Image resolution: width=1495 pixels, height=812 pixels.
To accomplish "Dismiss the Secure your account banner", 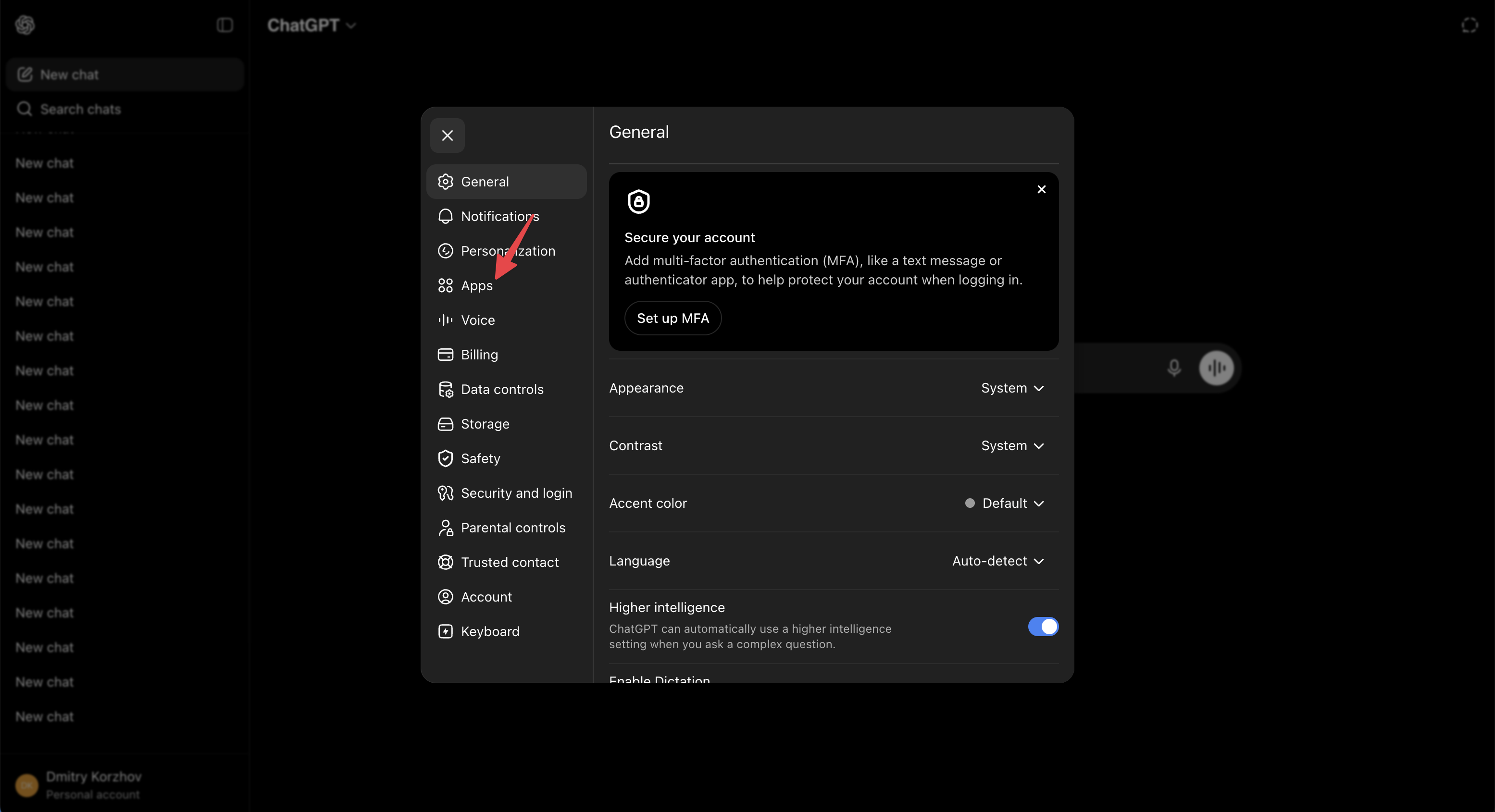I will point(1041,189).
